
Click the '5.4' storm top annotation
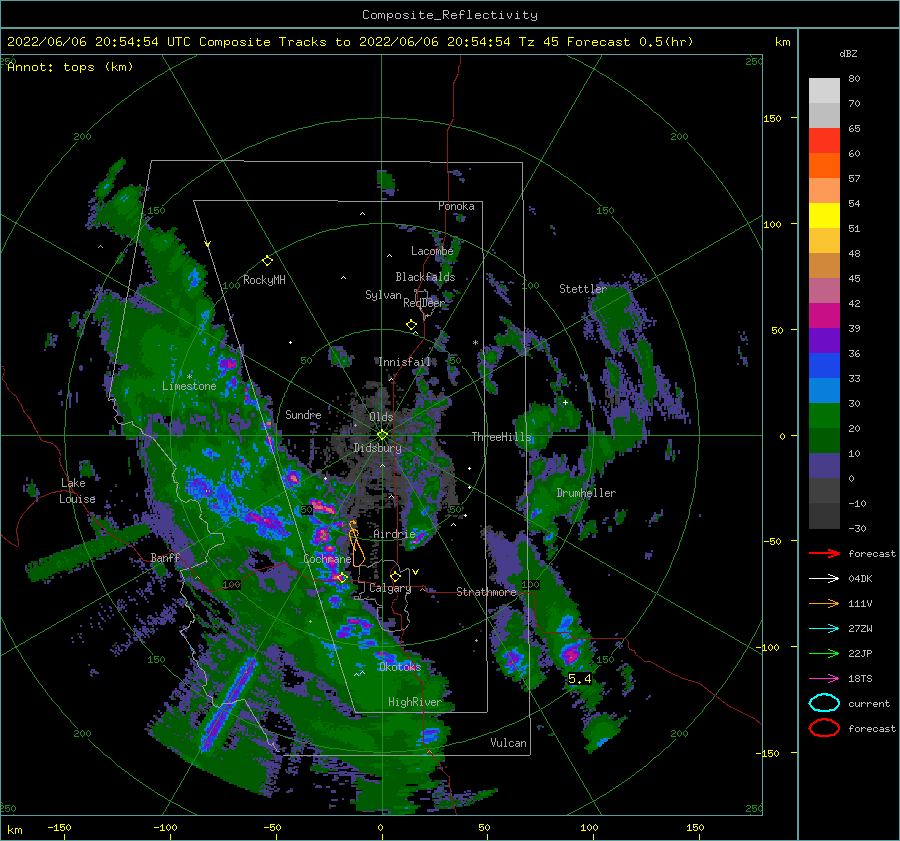click(579, 679)
